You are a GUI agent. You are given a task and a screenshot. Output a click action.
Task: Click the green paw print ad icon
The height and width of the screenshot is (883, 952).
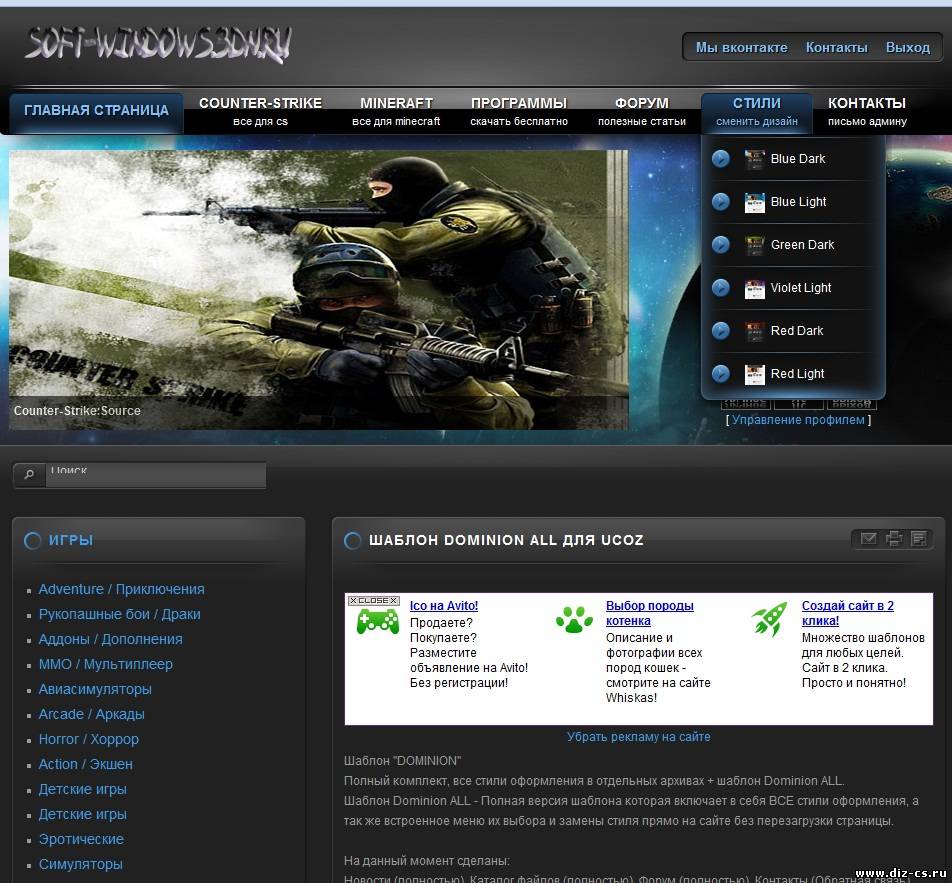point(574,619)
